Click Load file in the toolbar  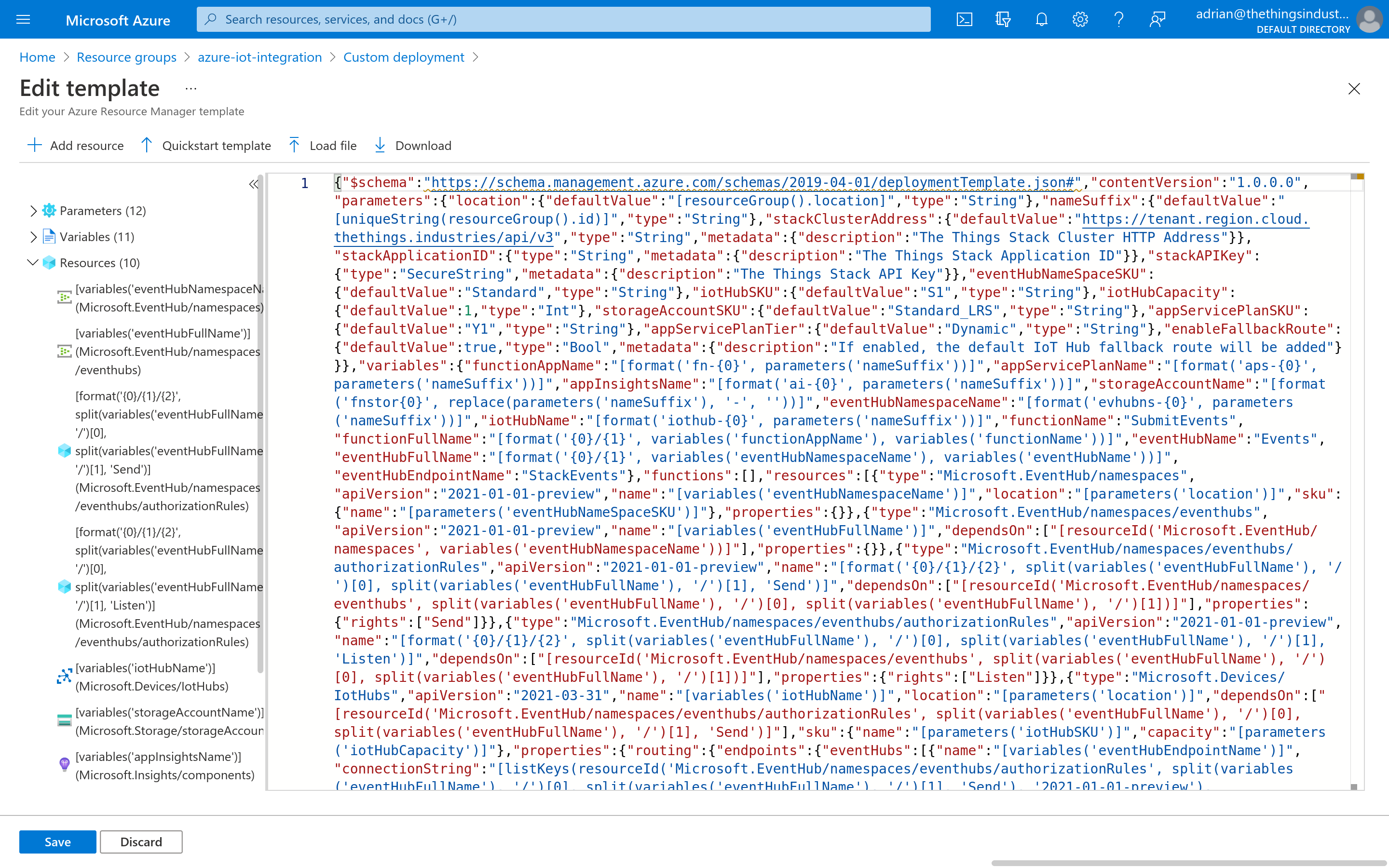pyautogui.click(x=322, y=145)
